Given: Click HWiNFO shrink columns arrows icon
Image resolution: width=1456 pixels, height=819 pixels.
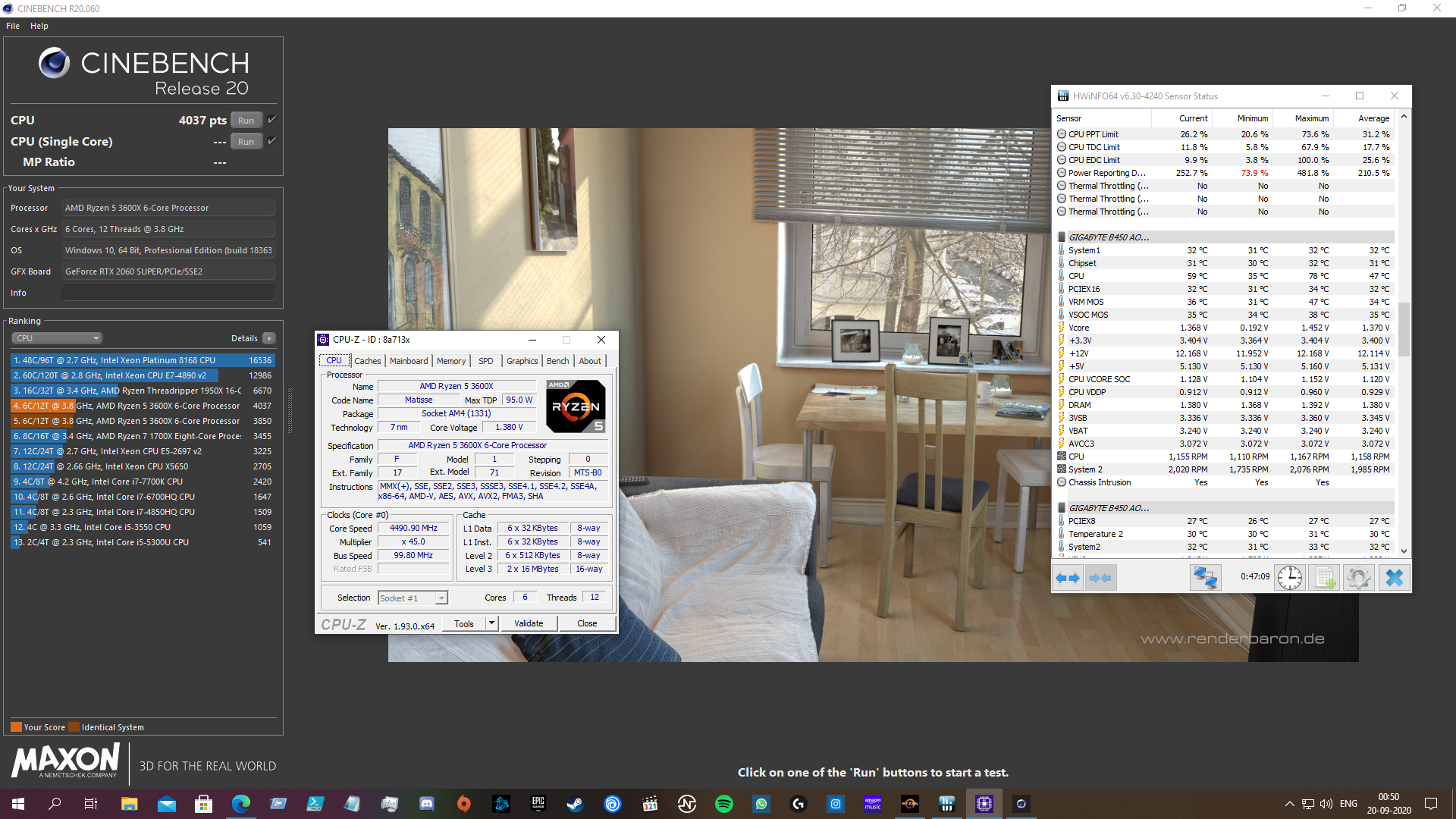Looking at the screenshot, I should 1100,578.
